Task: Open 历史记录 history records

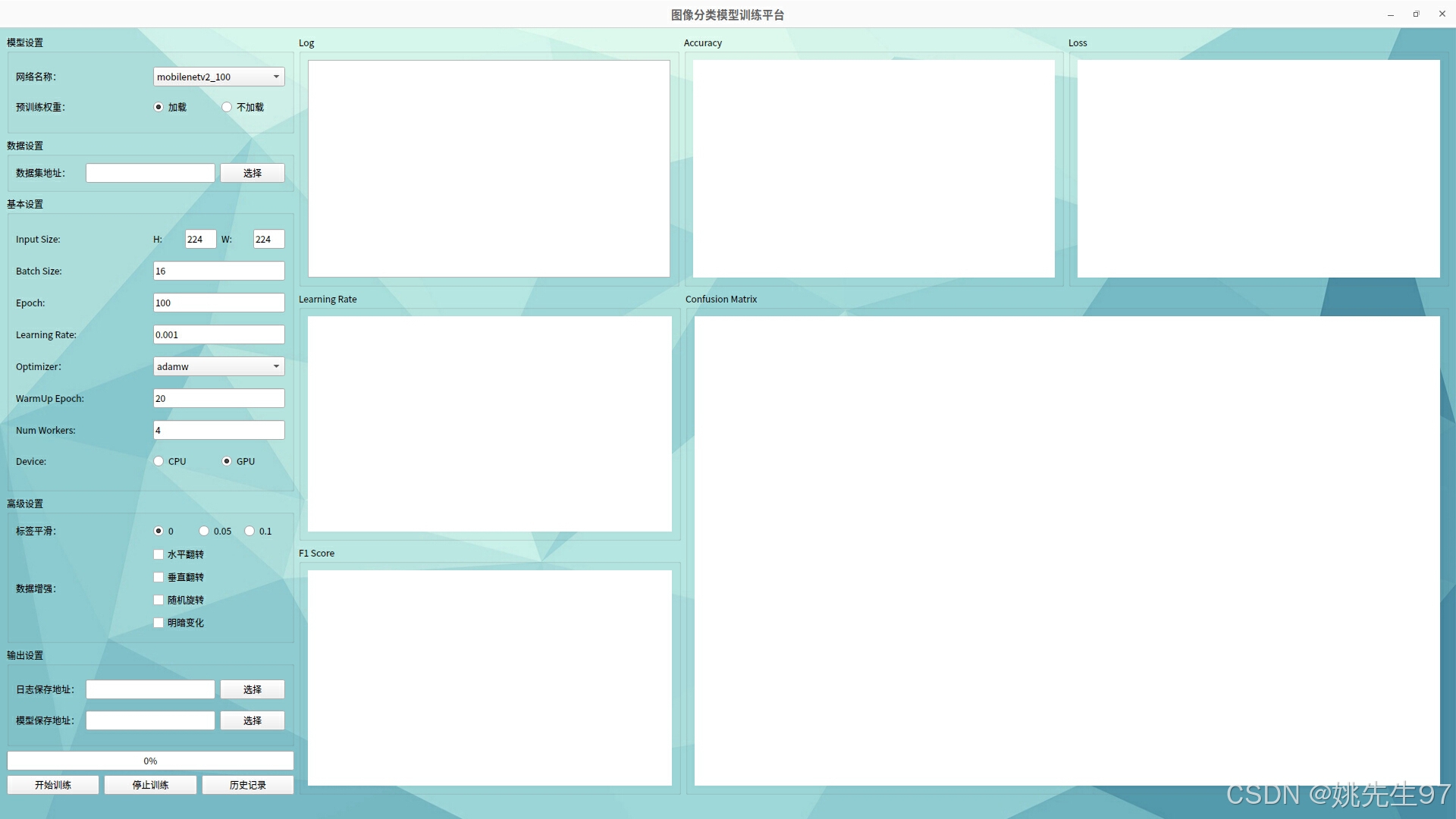Action: 248,785
